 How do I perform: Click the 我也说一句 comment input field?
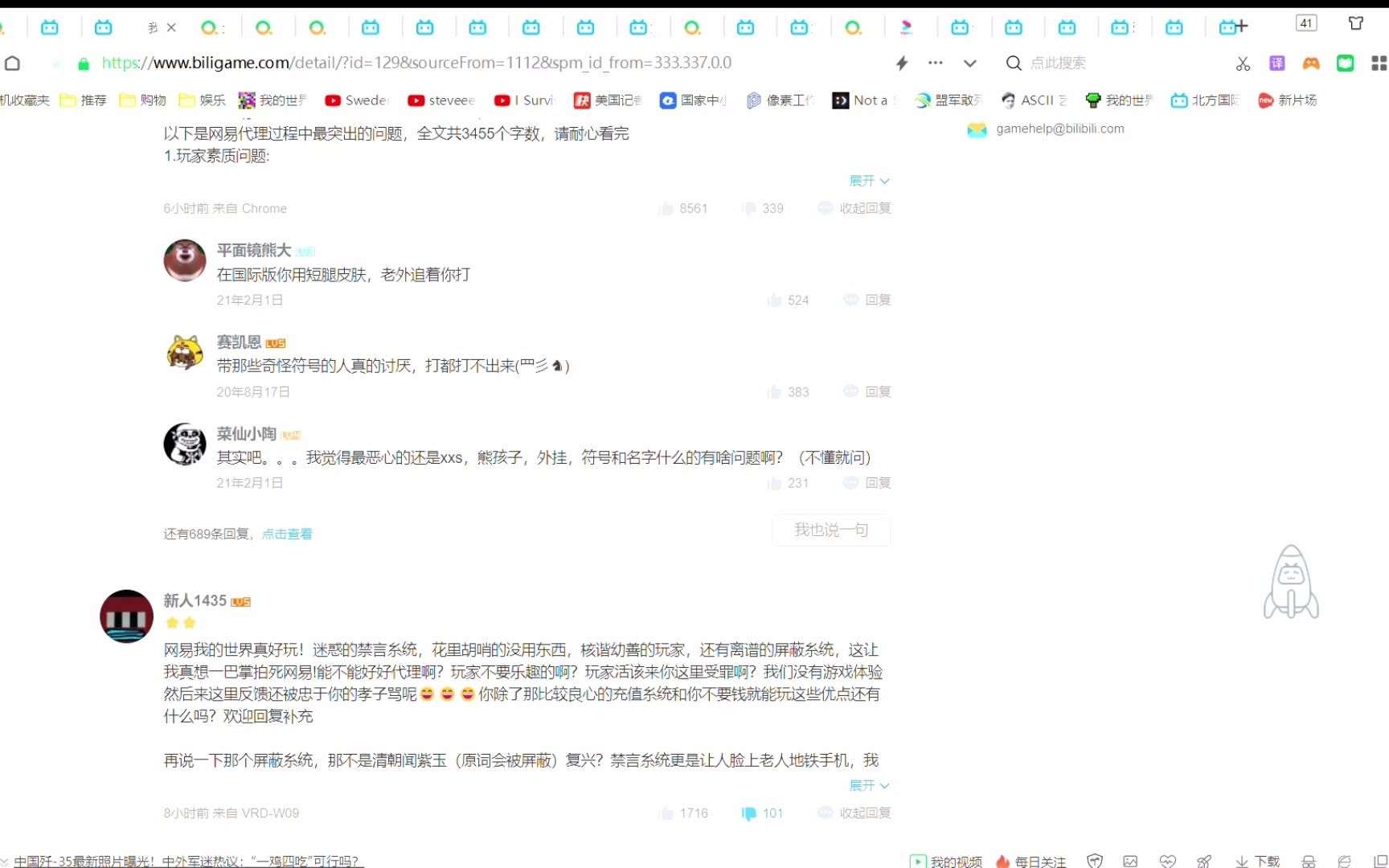(831, 530)
